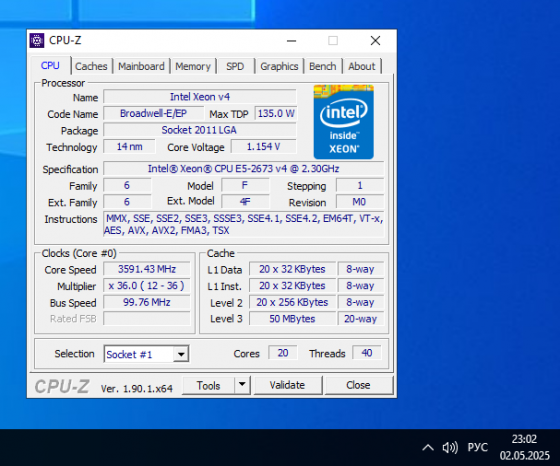This screenshot has width=560, height=466.
Task: Expand the Socket #1 selection dropdown
Action: [x=181, y=354]
